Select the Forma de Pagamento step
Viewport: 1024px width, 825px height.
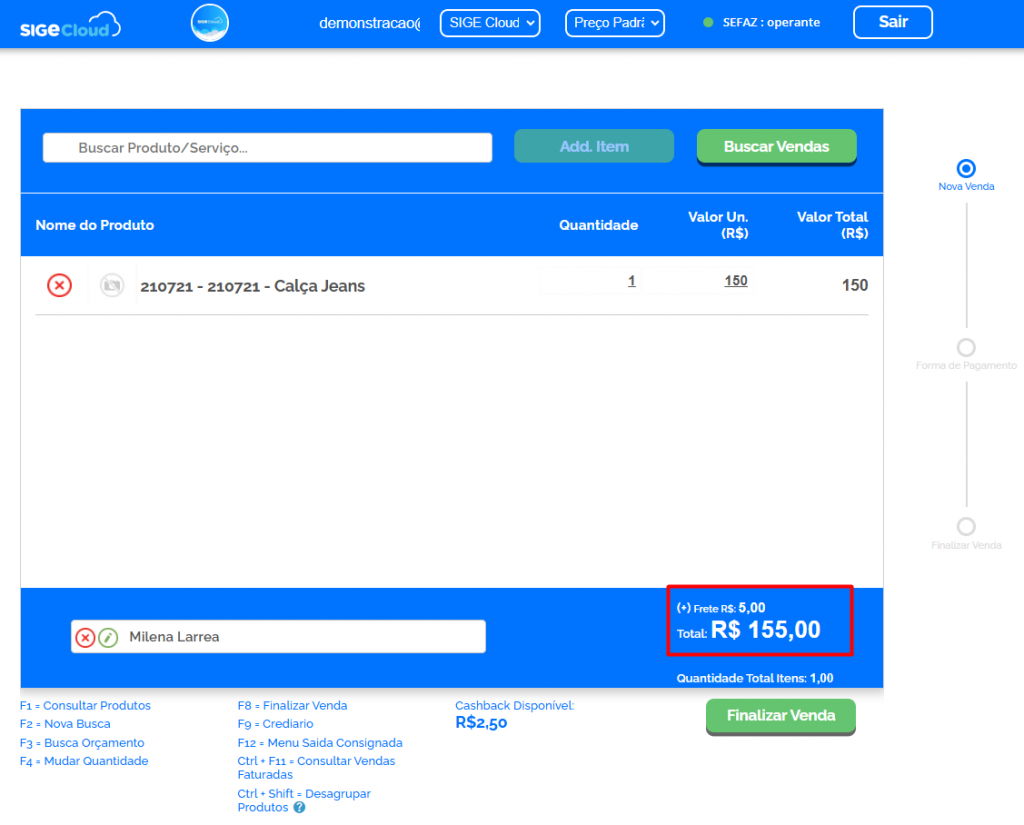[966, 348]
